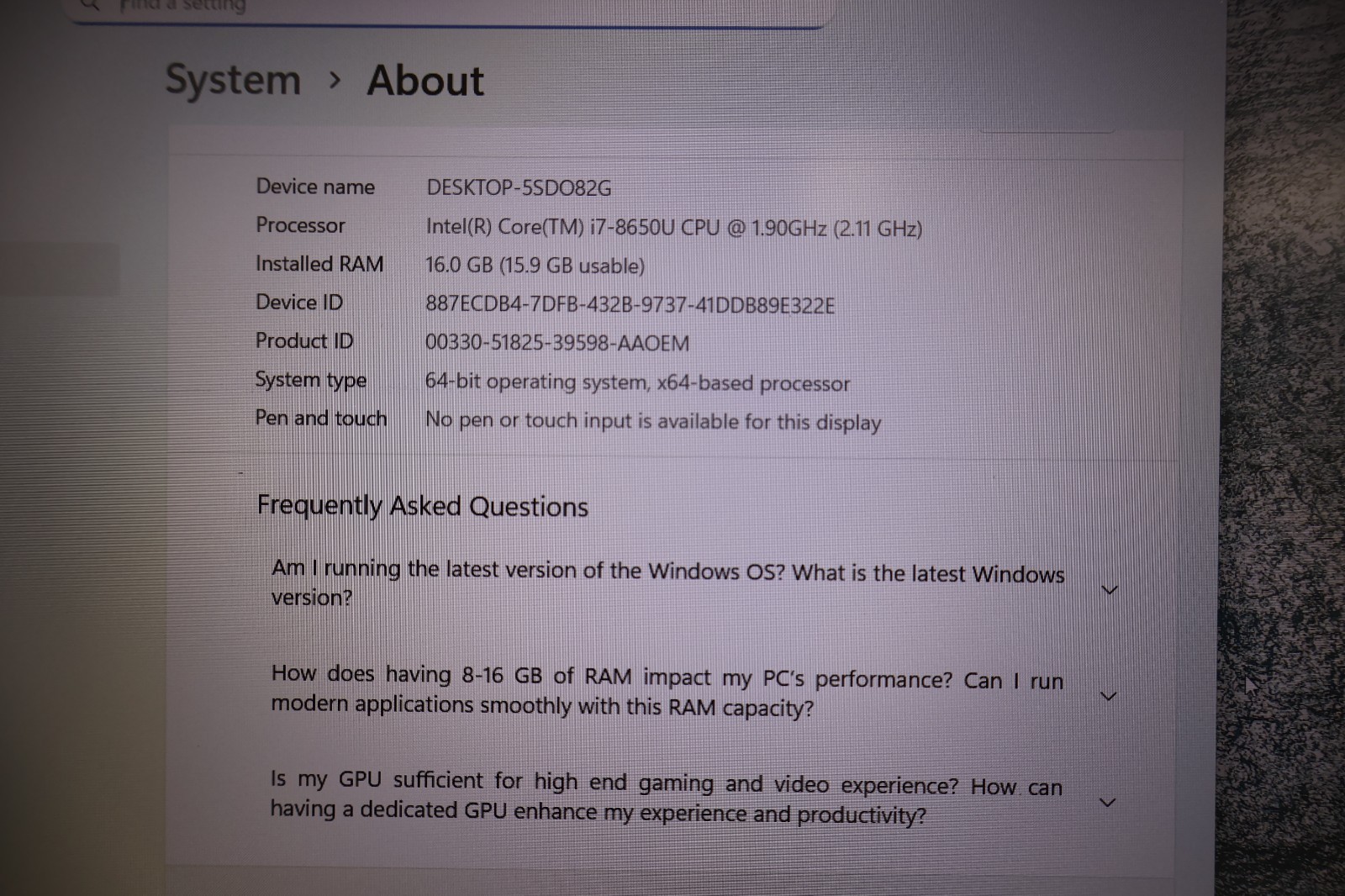This screenshot has width=1345, height=896.
Task: Expand the GPU gaming FAQ chevron
Action: 1107,803
